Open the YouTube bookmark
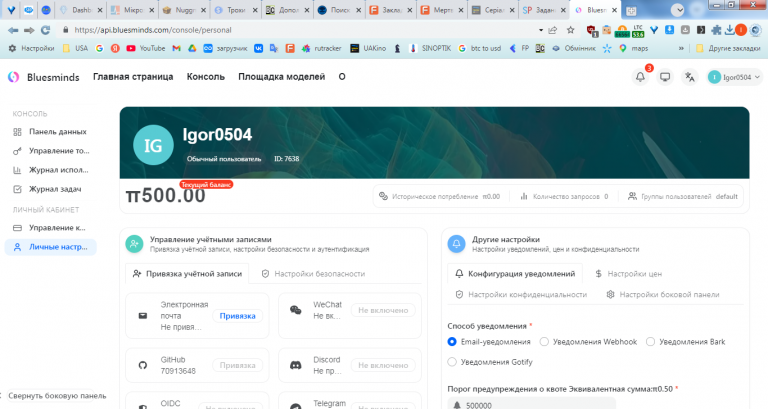 click(x=145, y=48)
